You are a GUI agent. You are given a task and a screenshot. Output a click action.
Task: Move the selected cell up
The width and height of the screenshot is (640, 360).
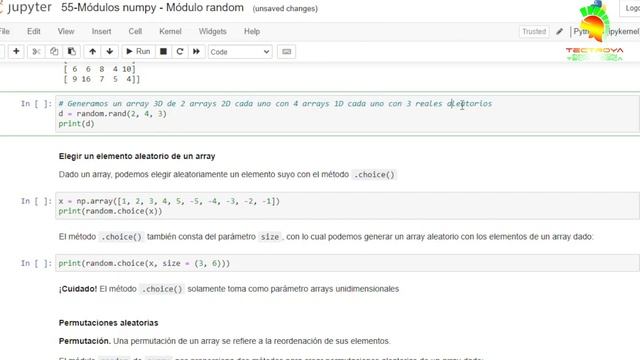pyautogui.click(x=93, y=51)
